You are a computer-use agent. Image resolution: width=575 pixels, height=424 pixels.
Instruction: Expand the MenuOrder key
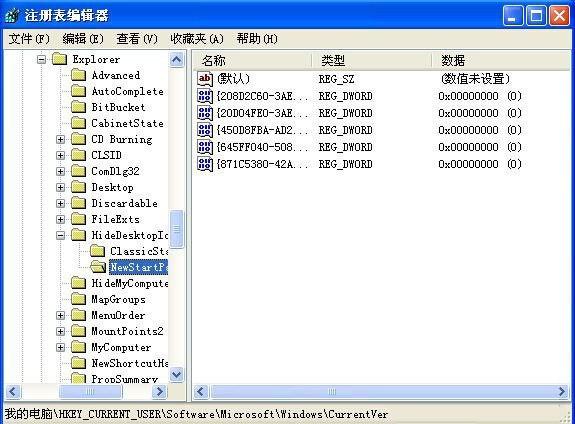(x=61, y=315)
